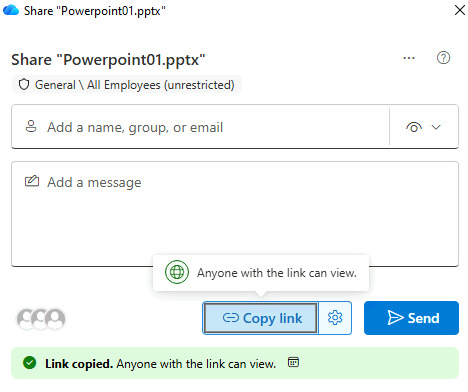Click the green checkmark success icon

29,363
